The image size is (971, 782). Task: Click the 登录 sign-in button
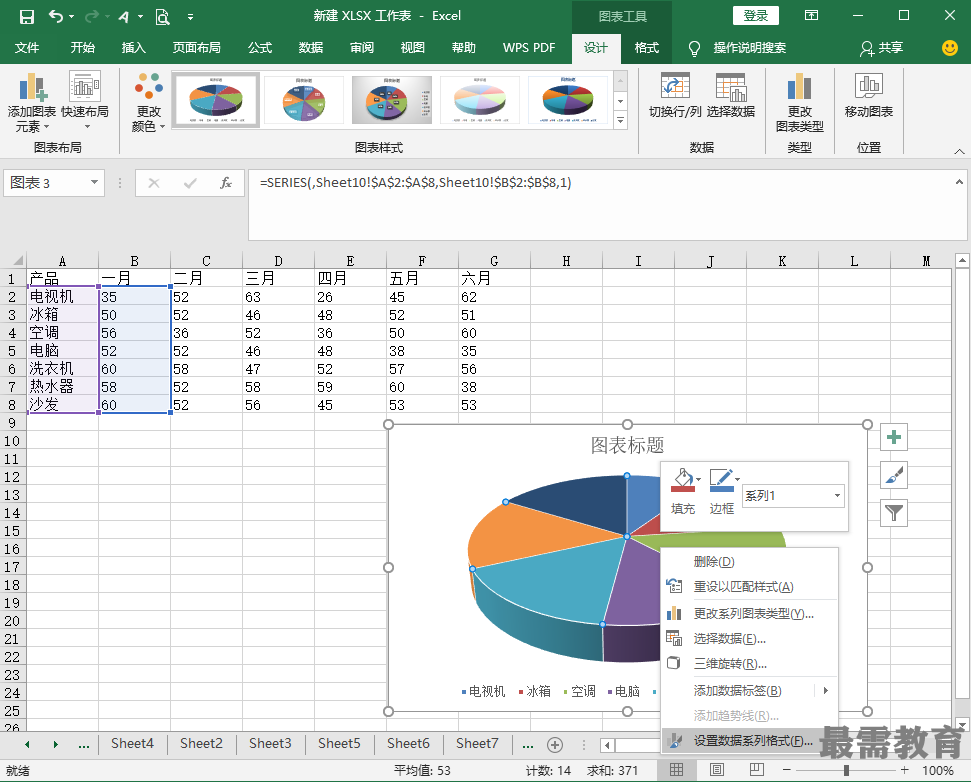[x=755, y=15]
